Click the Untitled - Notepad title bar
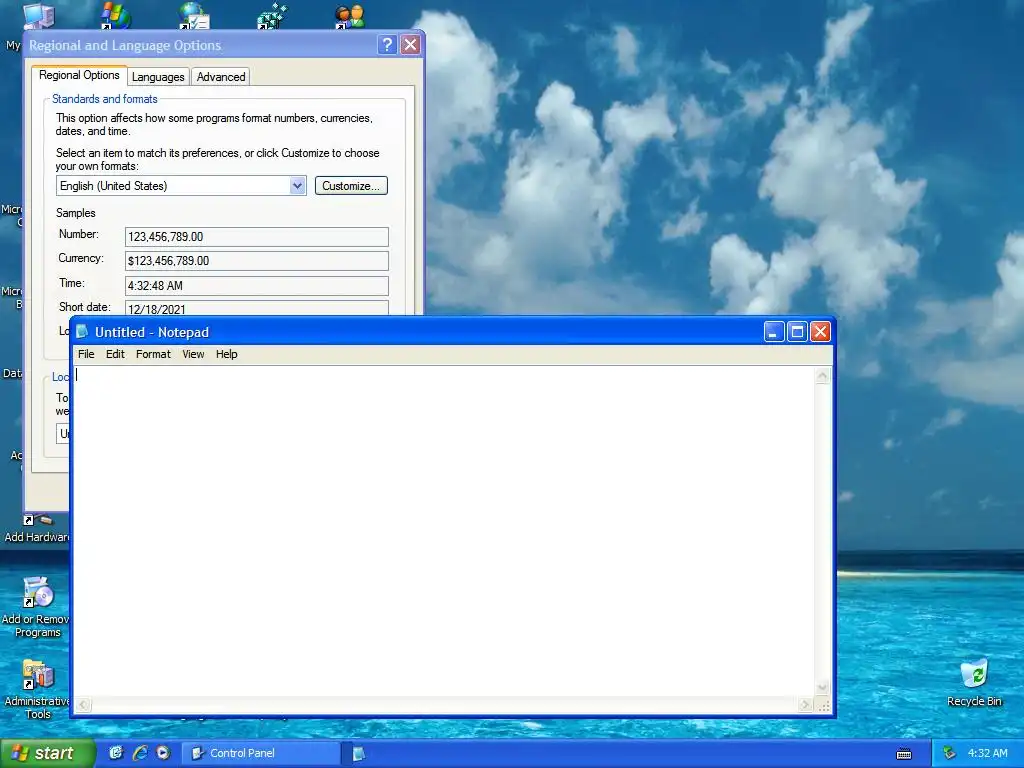The image size is (1024, 768). click(418, 332)
